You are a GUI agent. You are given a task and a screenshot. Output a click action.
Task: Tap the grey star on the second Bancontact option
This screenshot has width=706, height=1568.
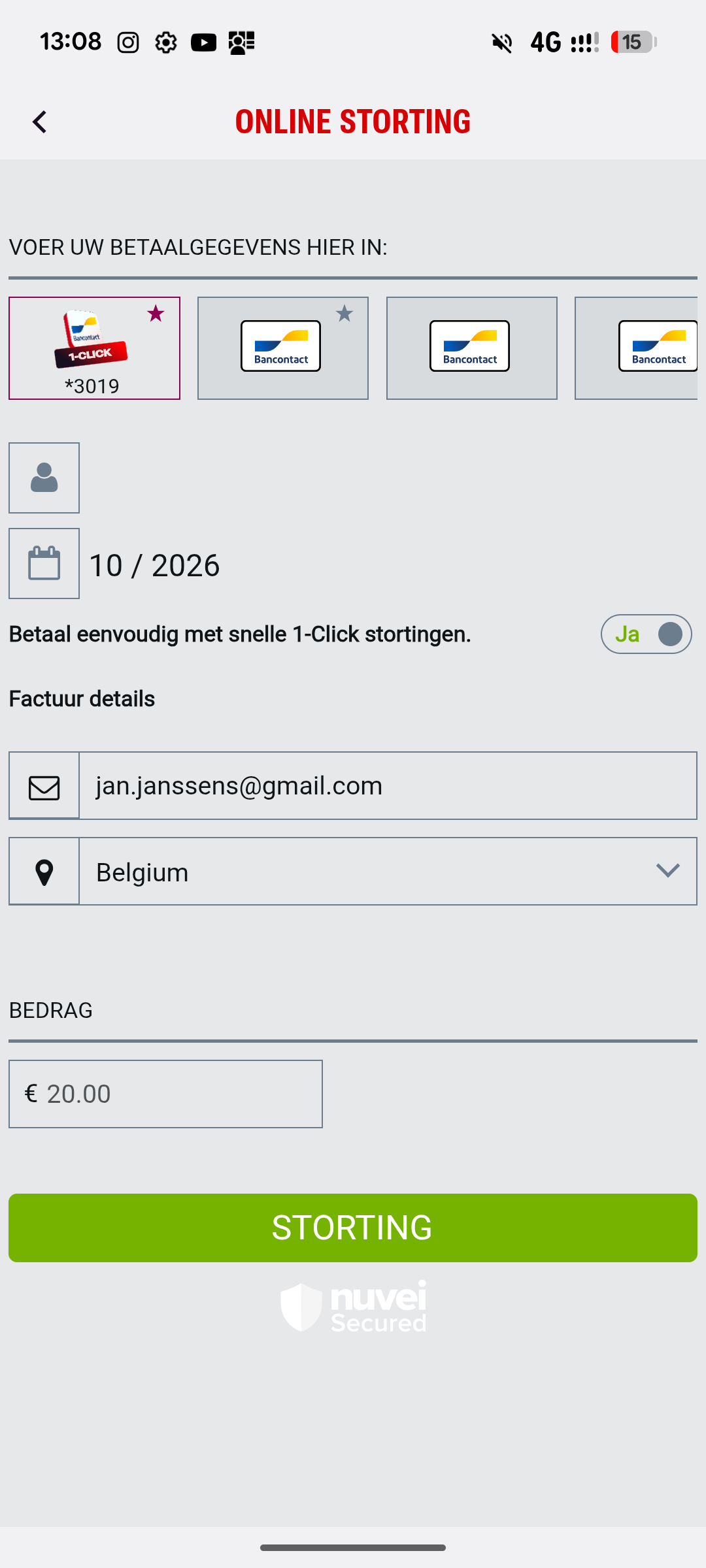coord(345,314)
